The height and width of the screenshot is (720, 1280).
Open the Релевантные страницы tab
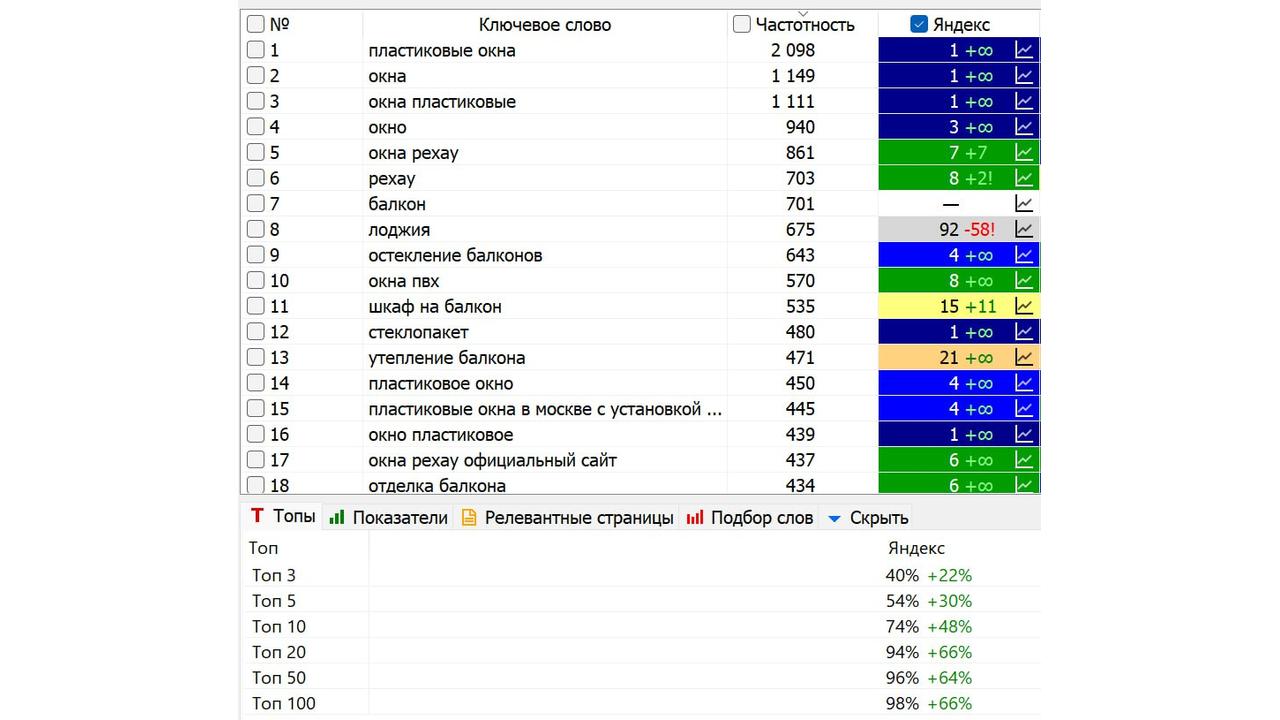(x=567, y=518)
